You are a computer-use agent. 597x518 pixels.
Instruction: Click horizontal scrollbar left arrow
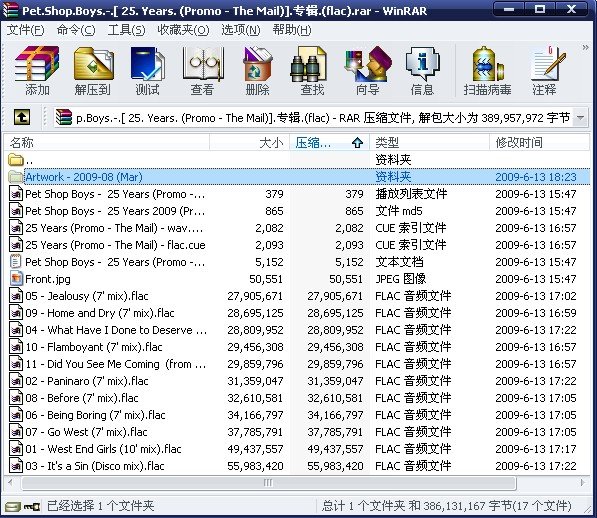click(11, 483)
